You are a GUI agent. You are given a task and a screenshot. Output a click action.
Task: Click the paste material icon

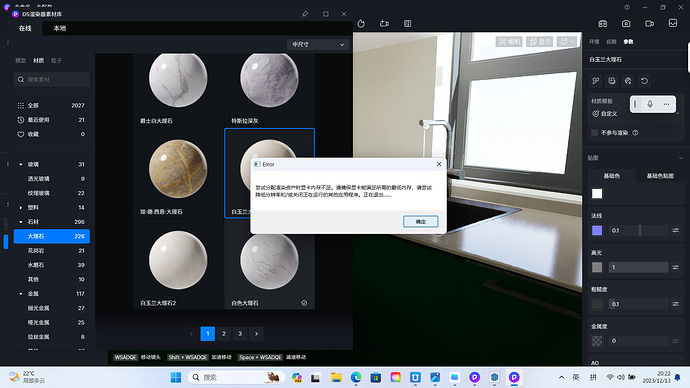tap(628, 81)
